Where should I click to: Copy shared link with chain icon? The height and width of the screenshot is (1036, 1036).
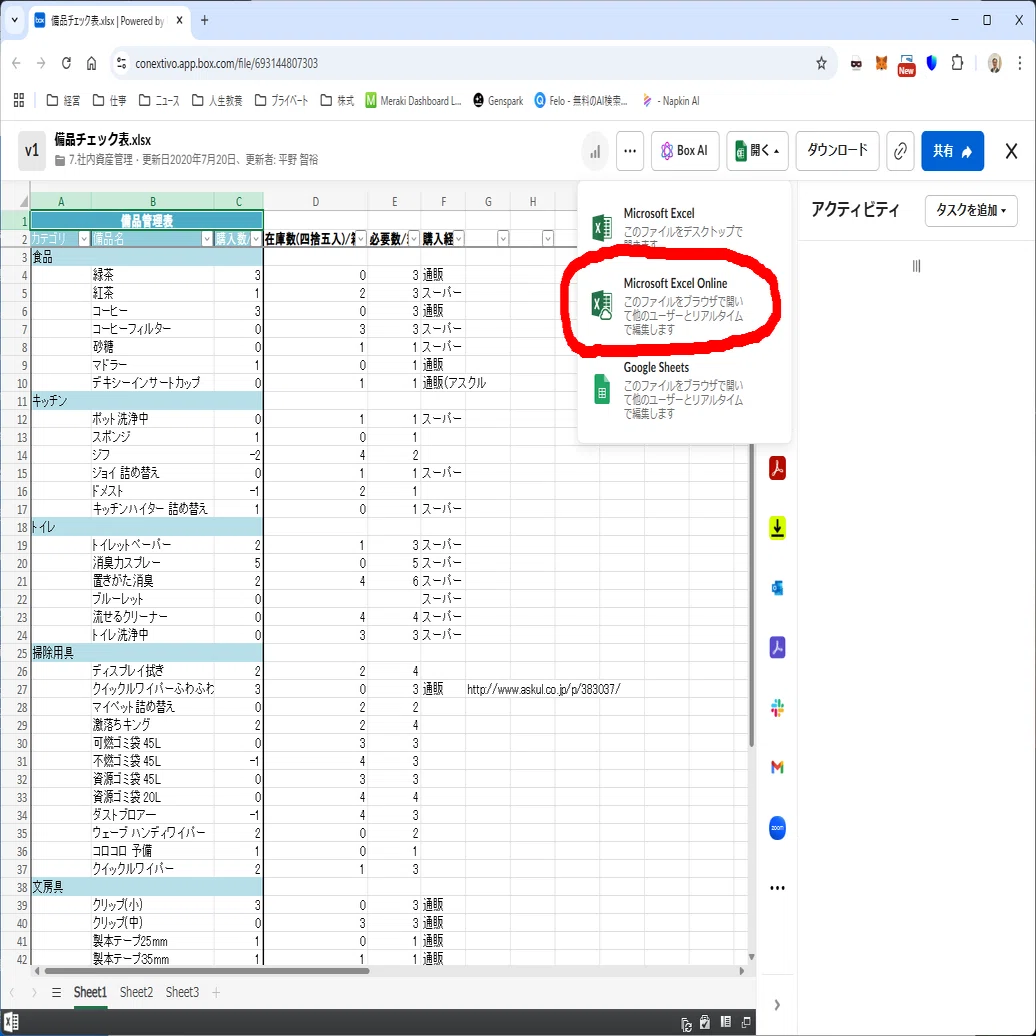click(x=900, y=151)
